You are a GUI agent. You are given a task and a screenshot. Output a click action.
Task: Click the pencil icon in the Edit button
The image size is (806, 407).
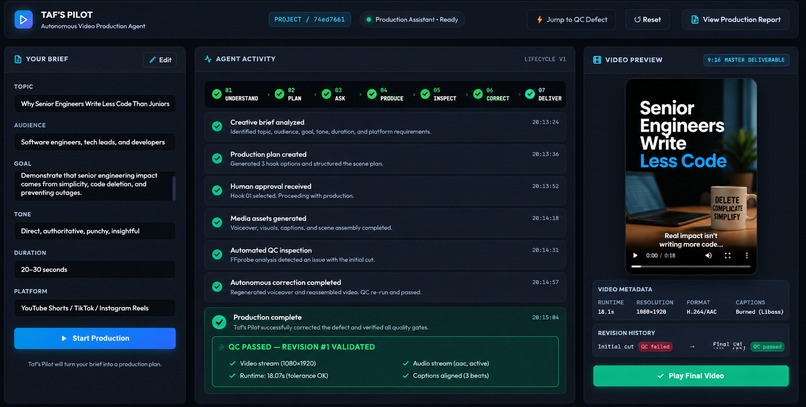(153, 60)
